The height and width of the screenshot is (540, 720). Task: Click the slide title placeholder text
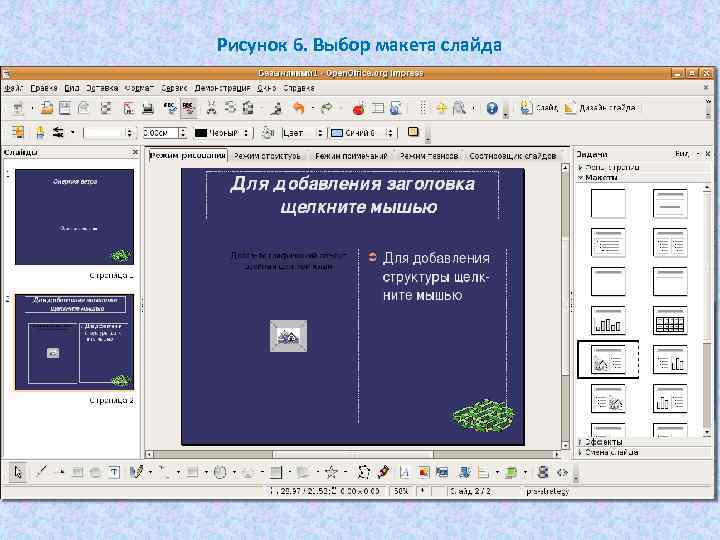tap(353, 195)
